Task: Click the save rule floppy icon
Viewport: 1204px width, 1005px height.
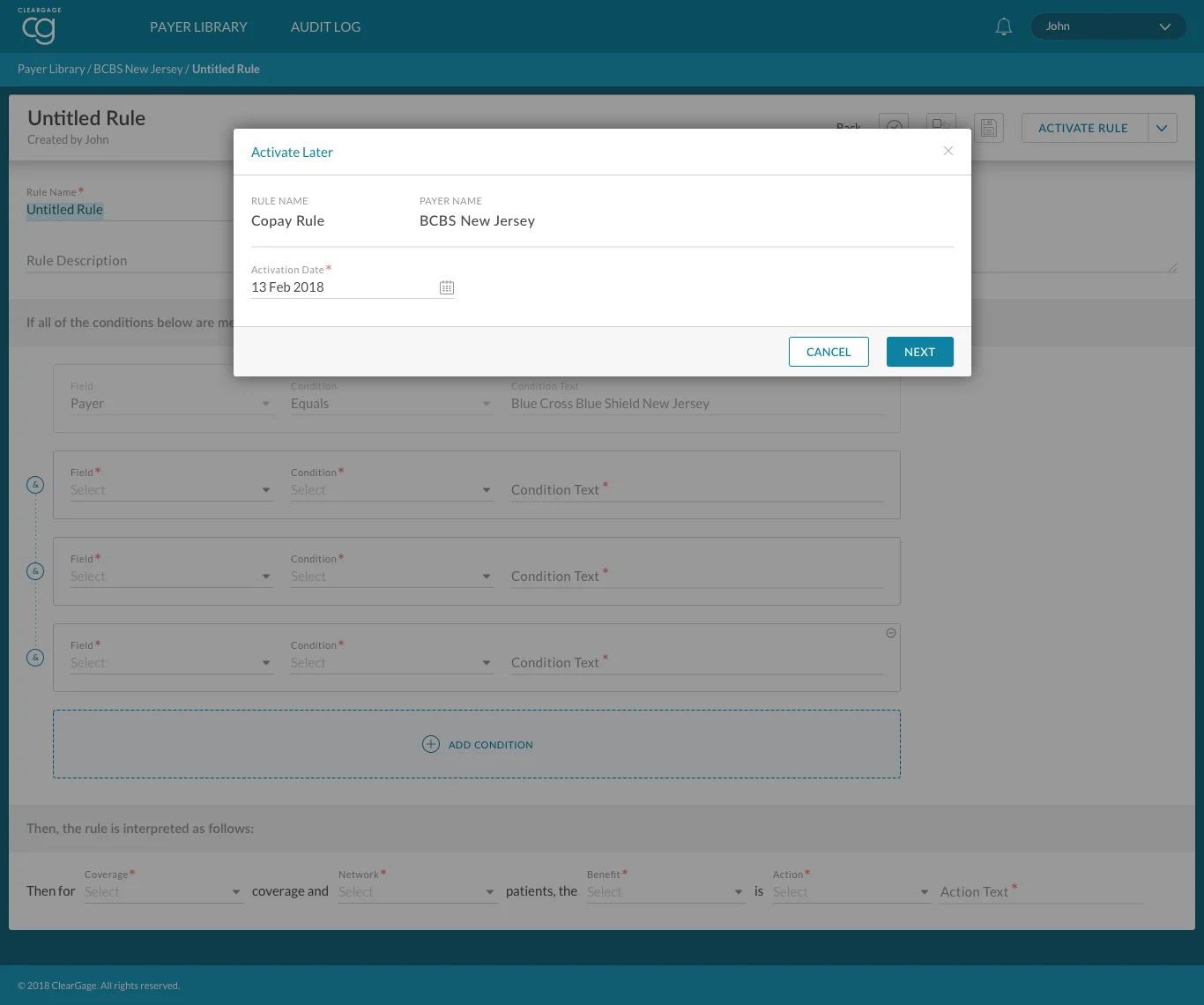Action: pos(989,128)
